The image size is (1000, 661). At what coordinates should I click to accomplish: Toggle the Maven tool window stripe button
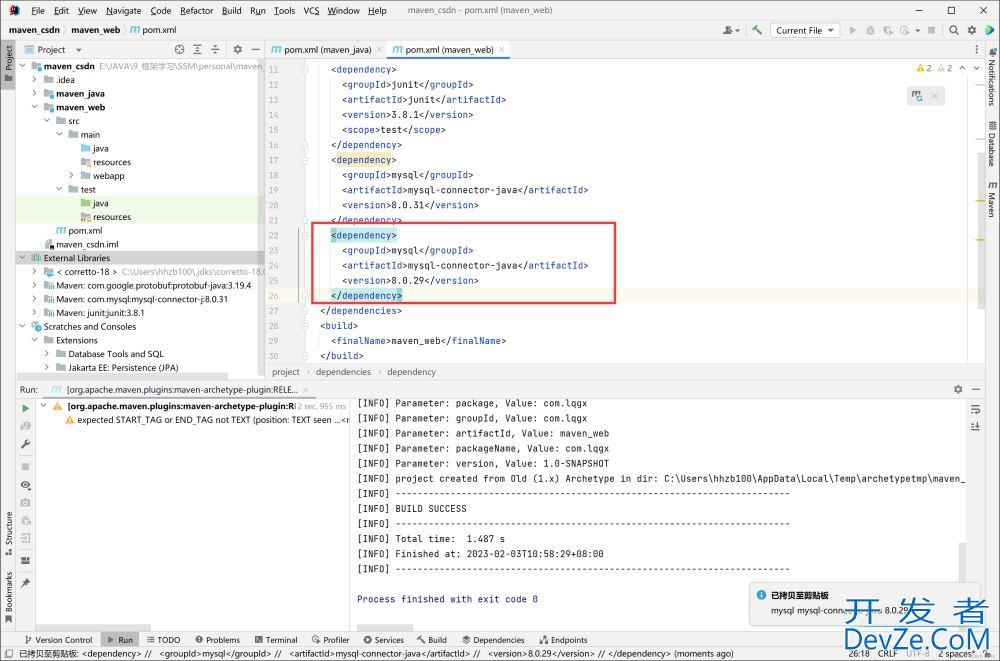tap(992, 200)
